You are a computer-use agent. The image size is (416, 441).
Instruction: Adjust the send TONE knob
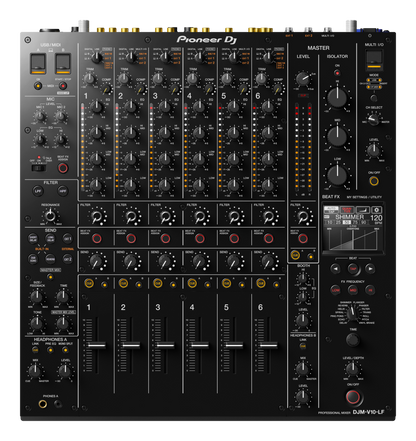37,323
